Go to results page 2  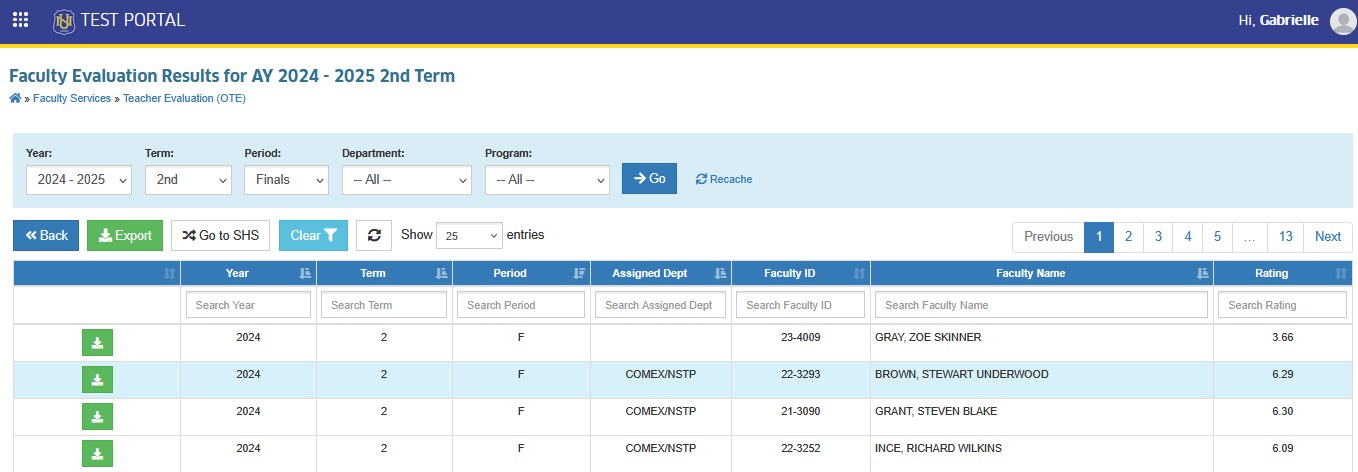[1128, 237]
